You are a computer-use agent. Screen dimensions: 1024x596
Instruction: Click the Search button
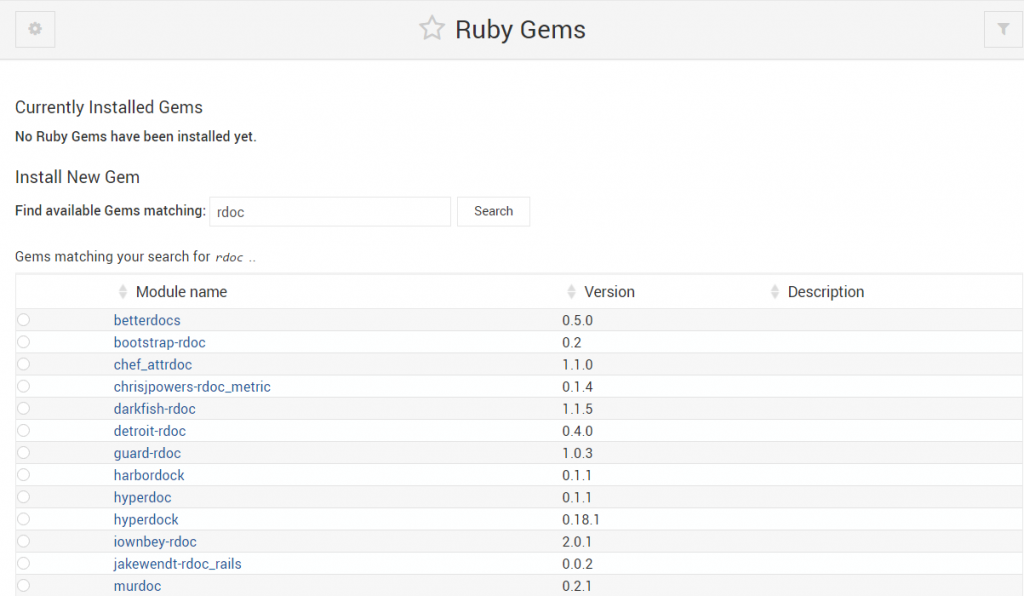pos(493,211)
